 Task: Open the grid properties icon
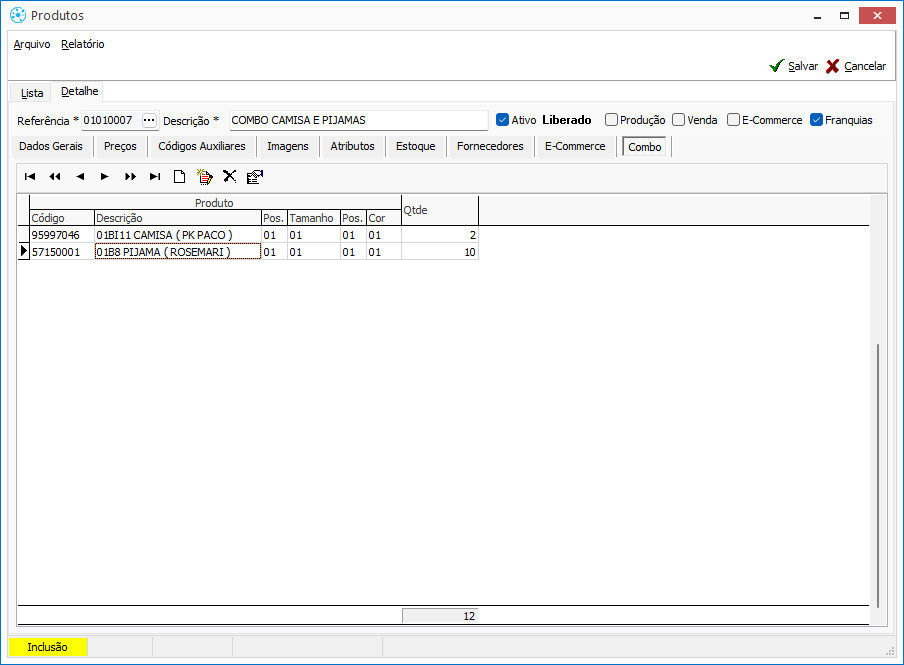coord(255,177)
